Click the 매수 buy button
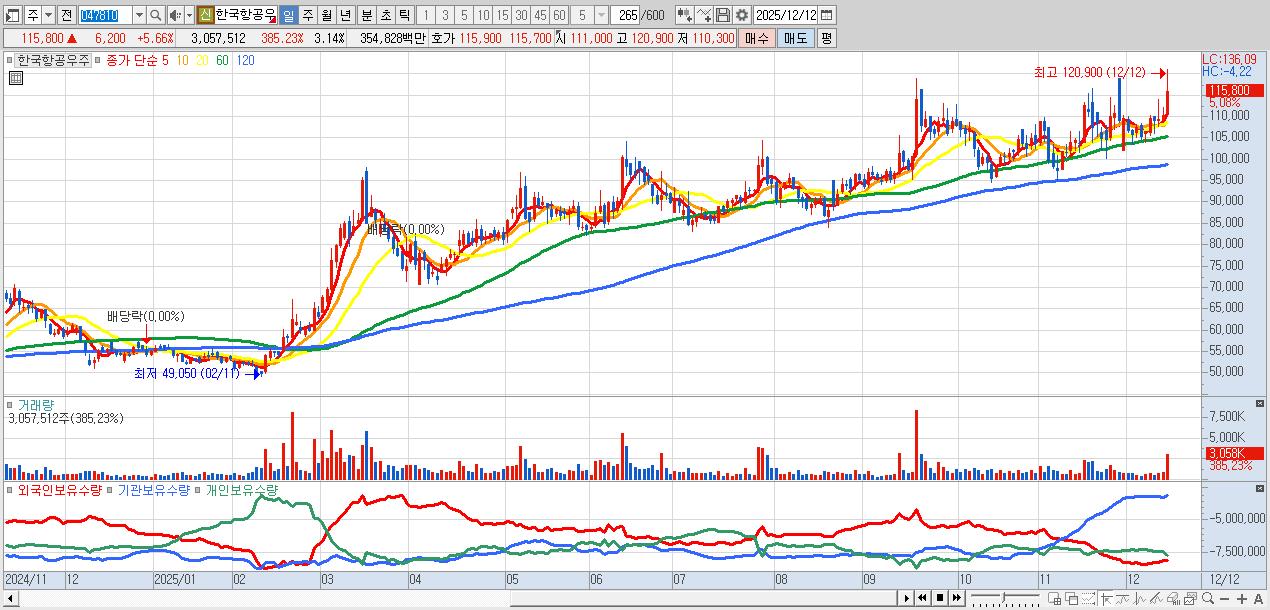Viewport: 1270px width, 610px height. click(757, 38)
